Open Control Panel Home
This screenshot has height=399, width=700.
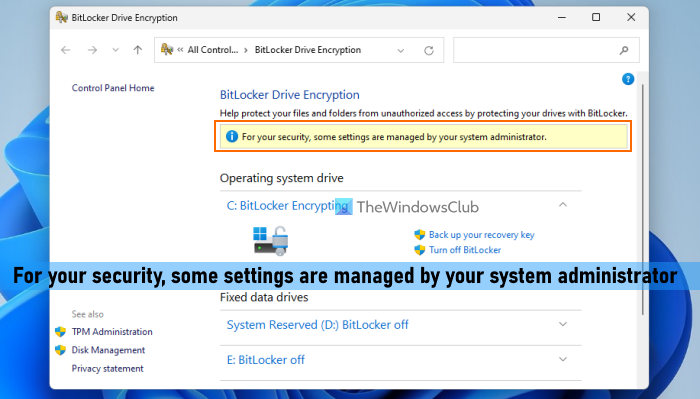(113, 88)
